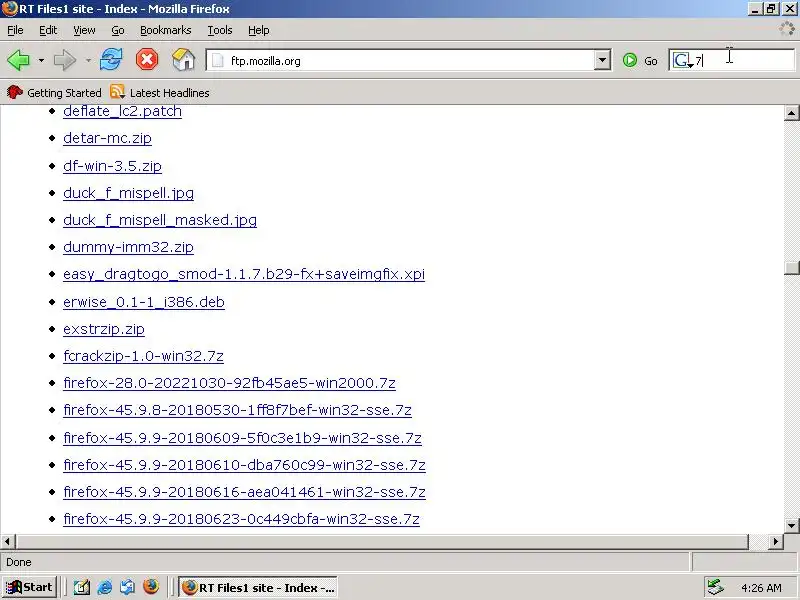Download firefox-45.9.9-20180609 build
Screen dimensions: 800x600
(x=242, y=438)
